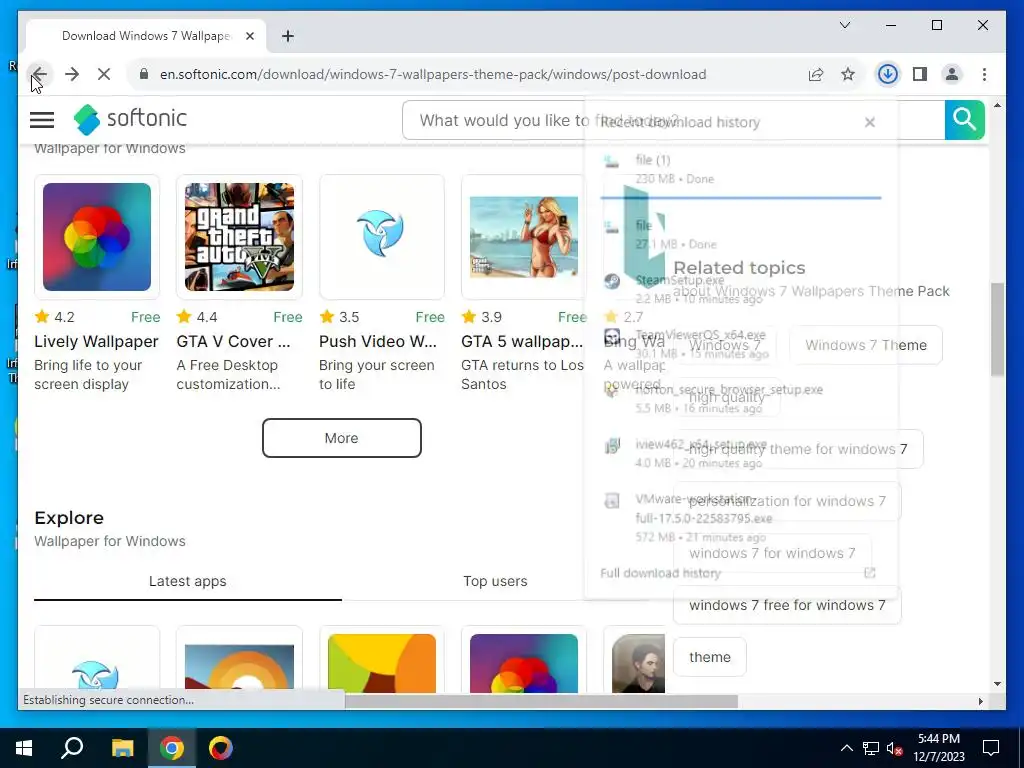Click the Explore heading
This screenshot has width=1024, height=768.
point(69,518)
